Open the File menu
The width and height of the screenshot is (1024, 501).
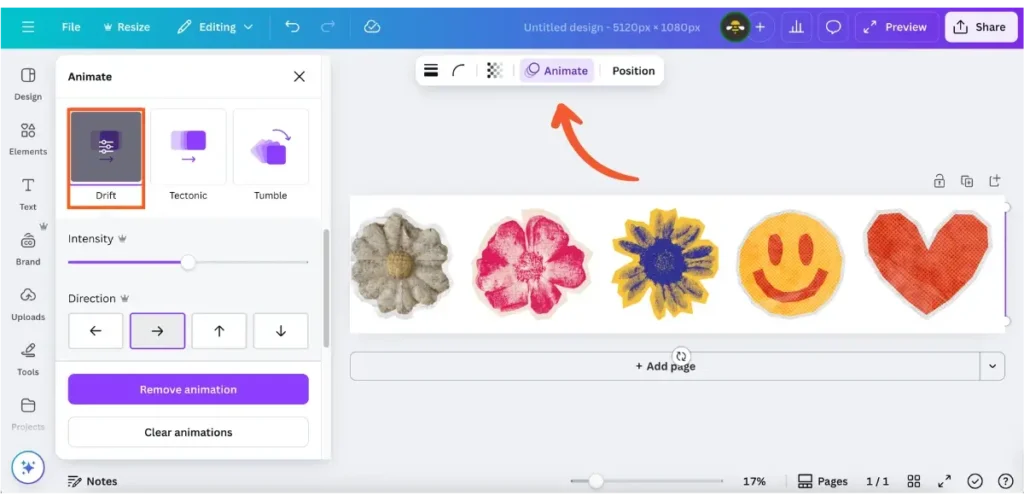[x=71, y=27]
